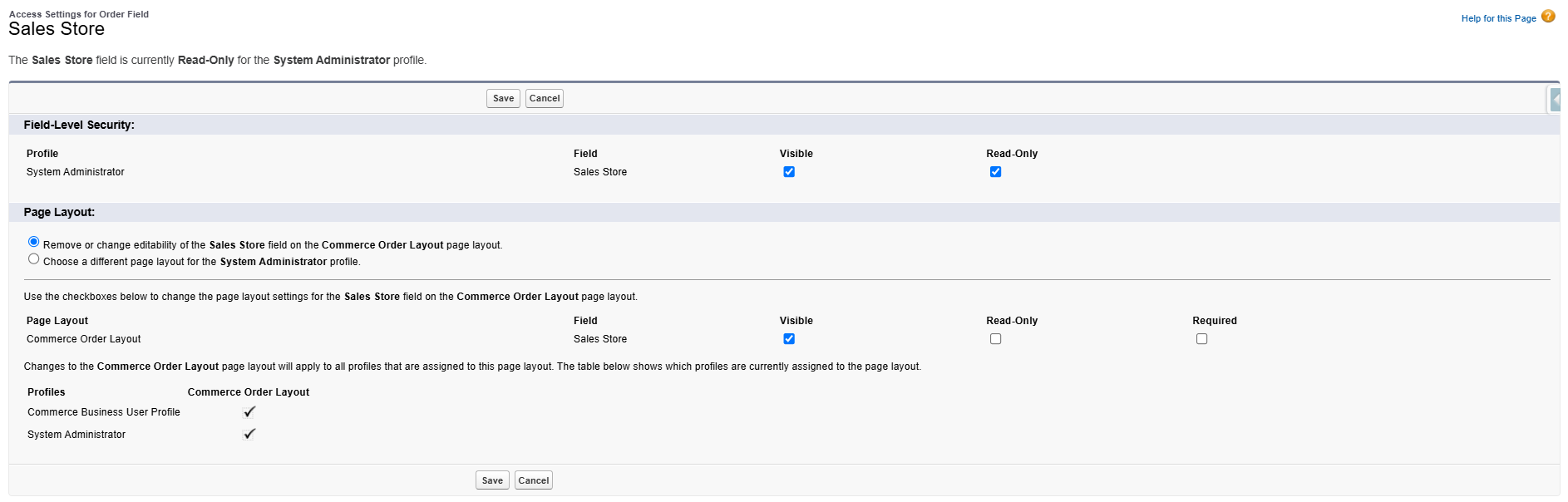Uncheck Visible for Commerce Order Layout
Image resolution: width=1568 pixels, height=502 pixels.
click(x=789, y=339)
